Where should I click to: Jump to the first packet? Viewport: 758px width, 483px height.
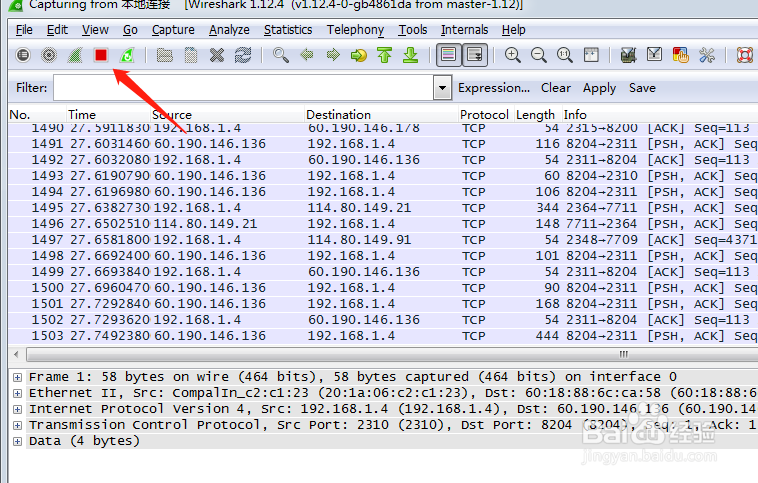385,55
